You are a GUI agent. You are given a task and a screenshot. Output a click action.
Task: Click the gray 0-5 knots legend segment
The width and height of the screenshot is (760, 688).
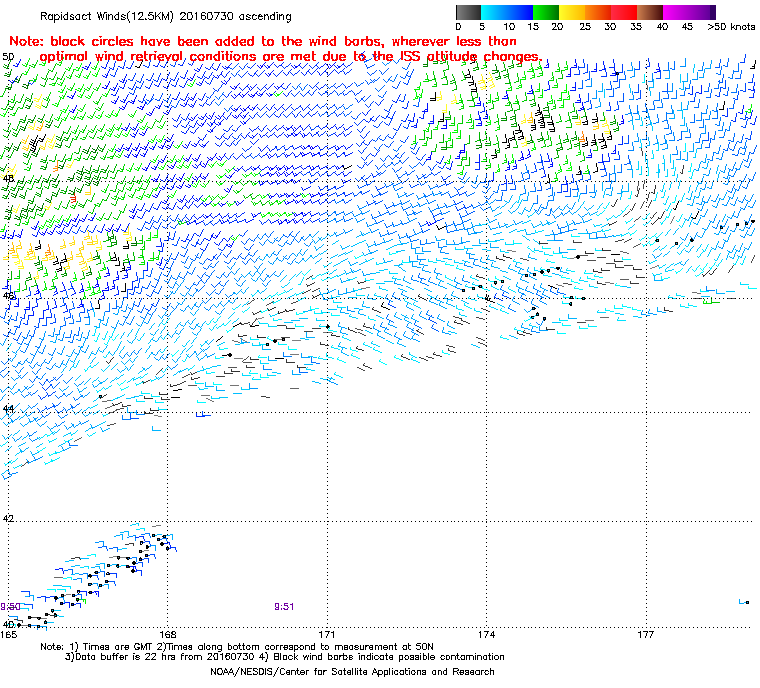pos(468,12)
